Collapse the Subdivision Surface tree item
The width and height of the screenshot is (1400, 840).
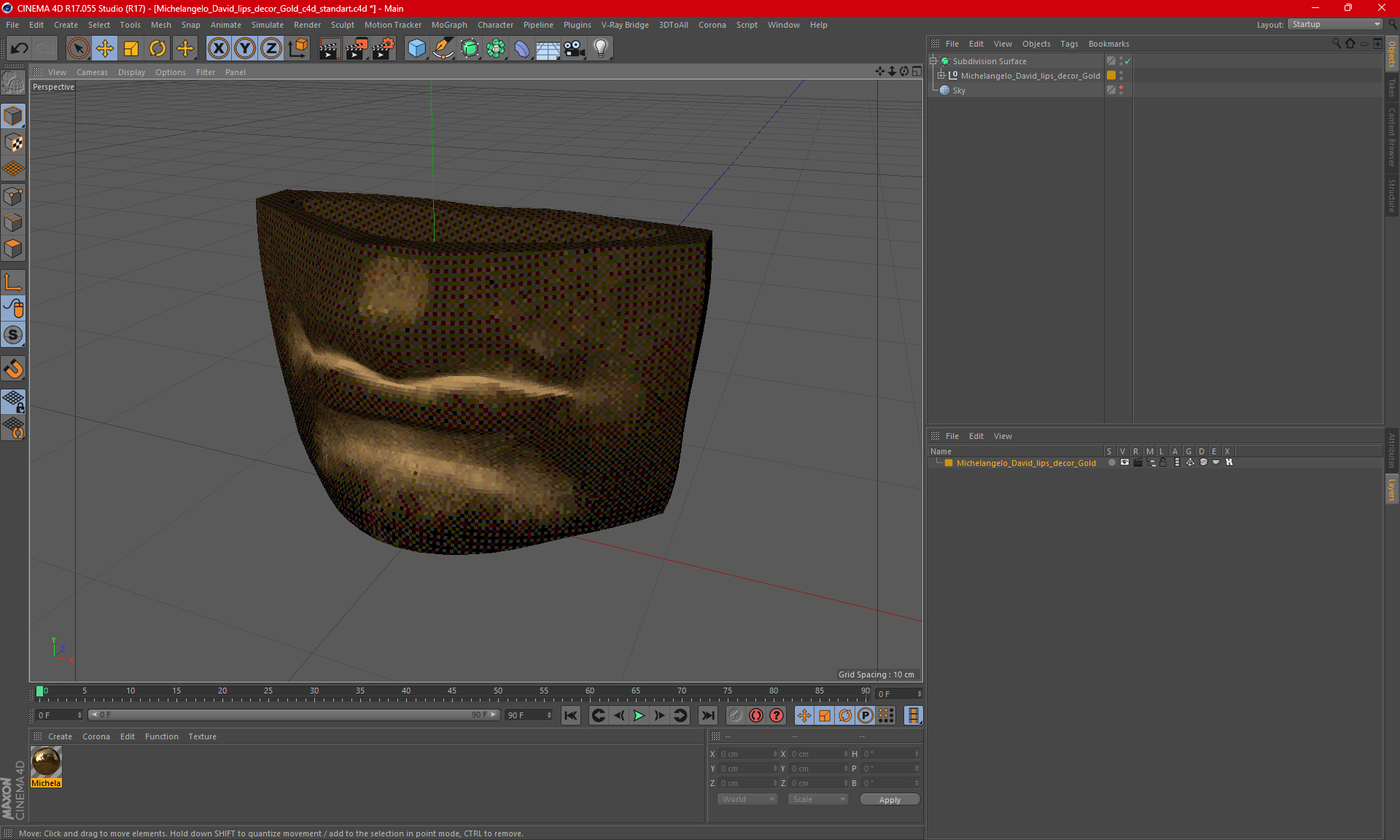933,61
